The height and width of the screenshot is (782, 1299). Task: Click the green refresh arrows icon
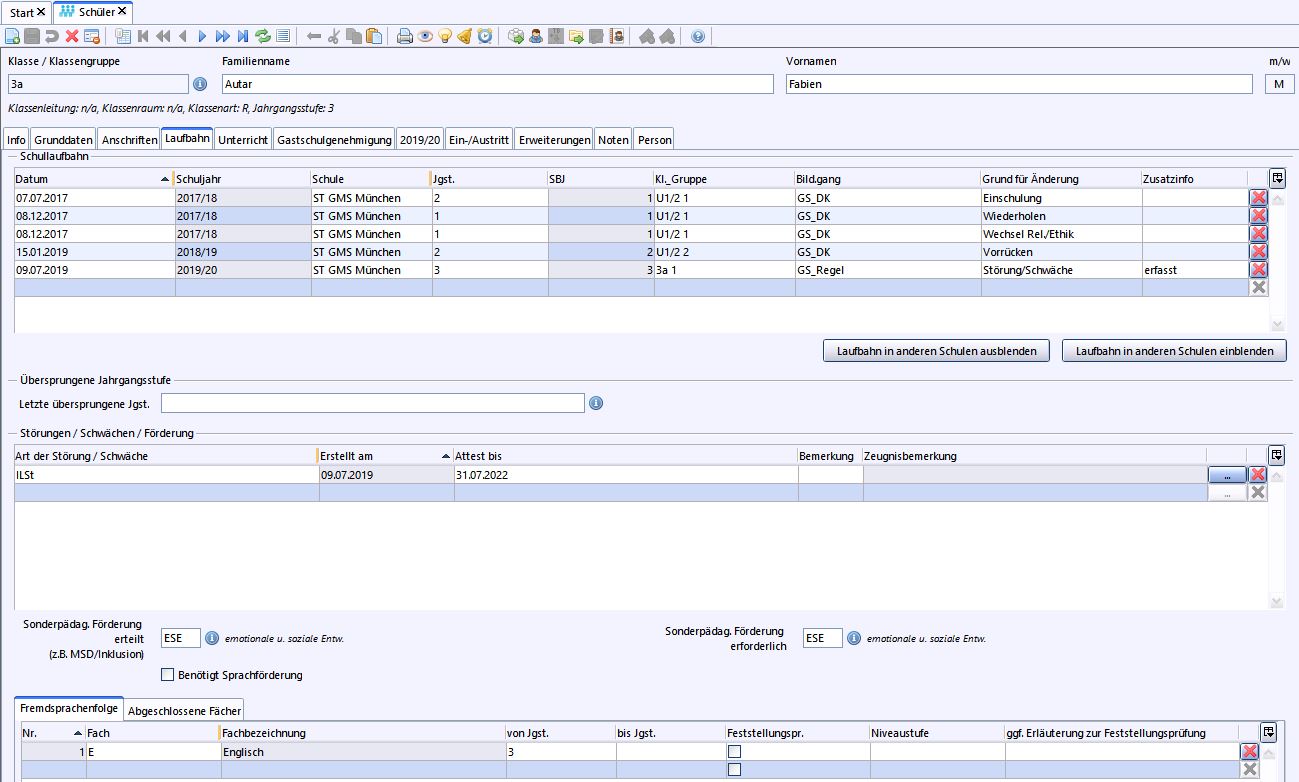click(x=262, y=36)
